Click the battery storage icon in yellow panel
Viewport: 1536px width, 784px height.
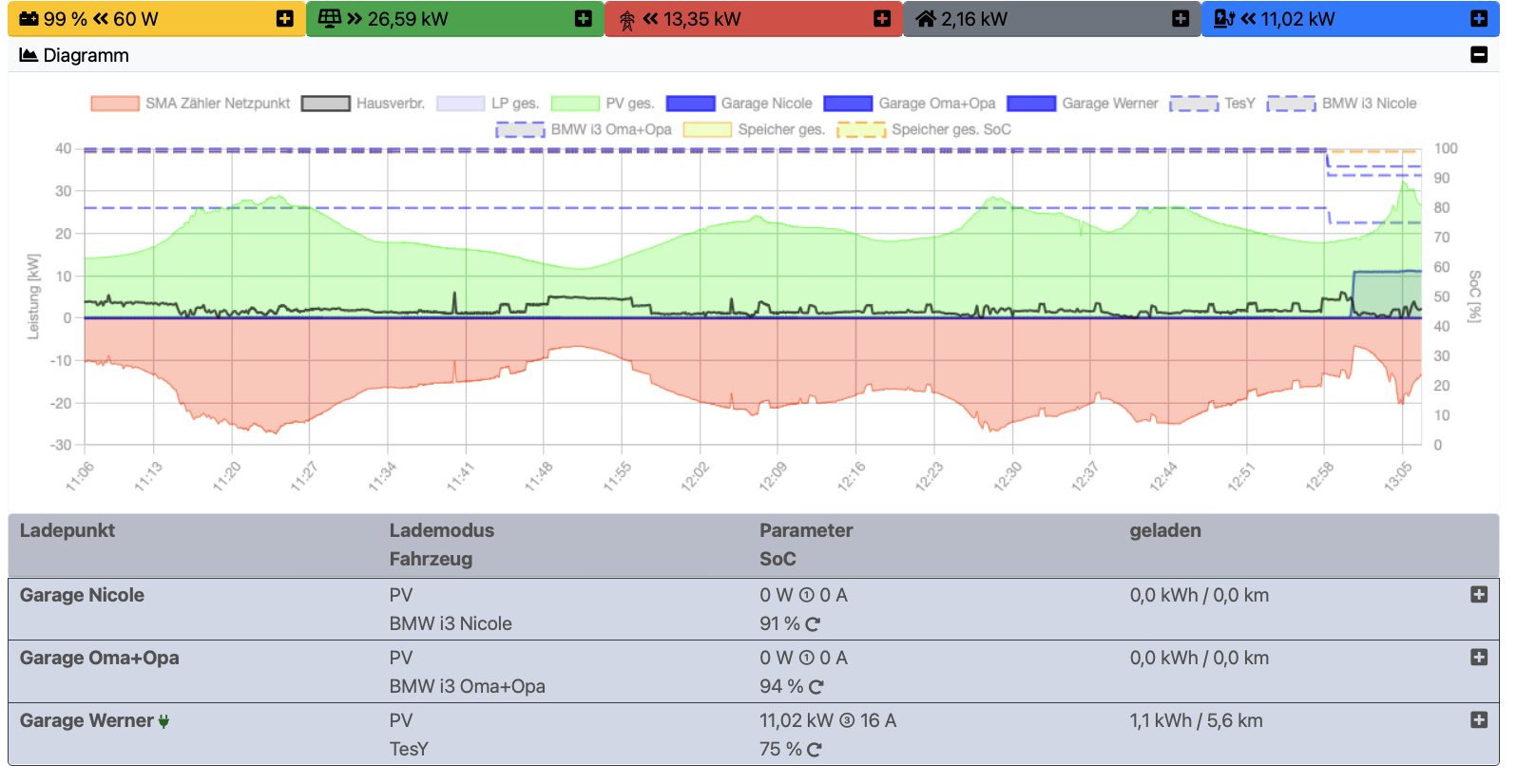(29, 19)
